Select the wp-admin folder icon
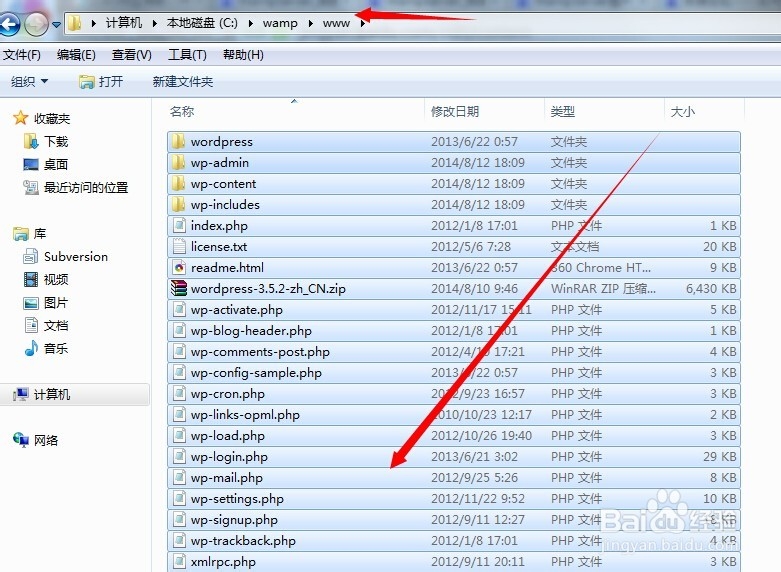781x572 pixels. click(x=178, y=162)
